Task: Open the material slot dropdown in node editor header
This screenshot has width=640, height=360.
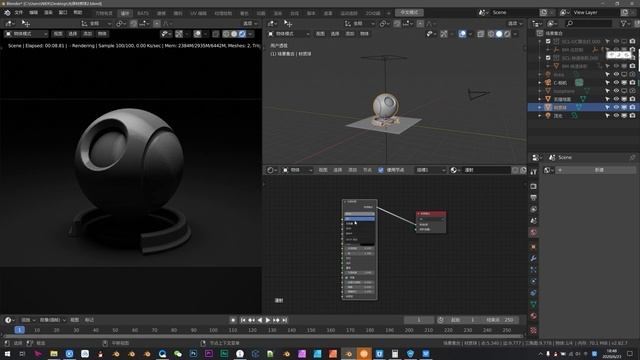Action: click(x=431, y=170)
